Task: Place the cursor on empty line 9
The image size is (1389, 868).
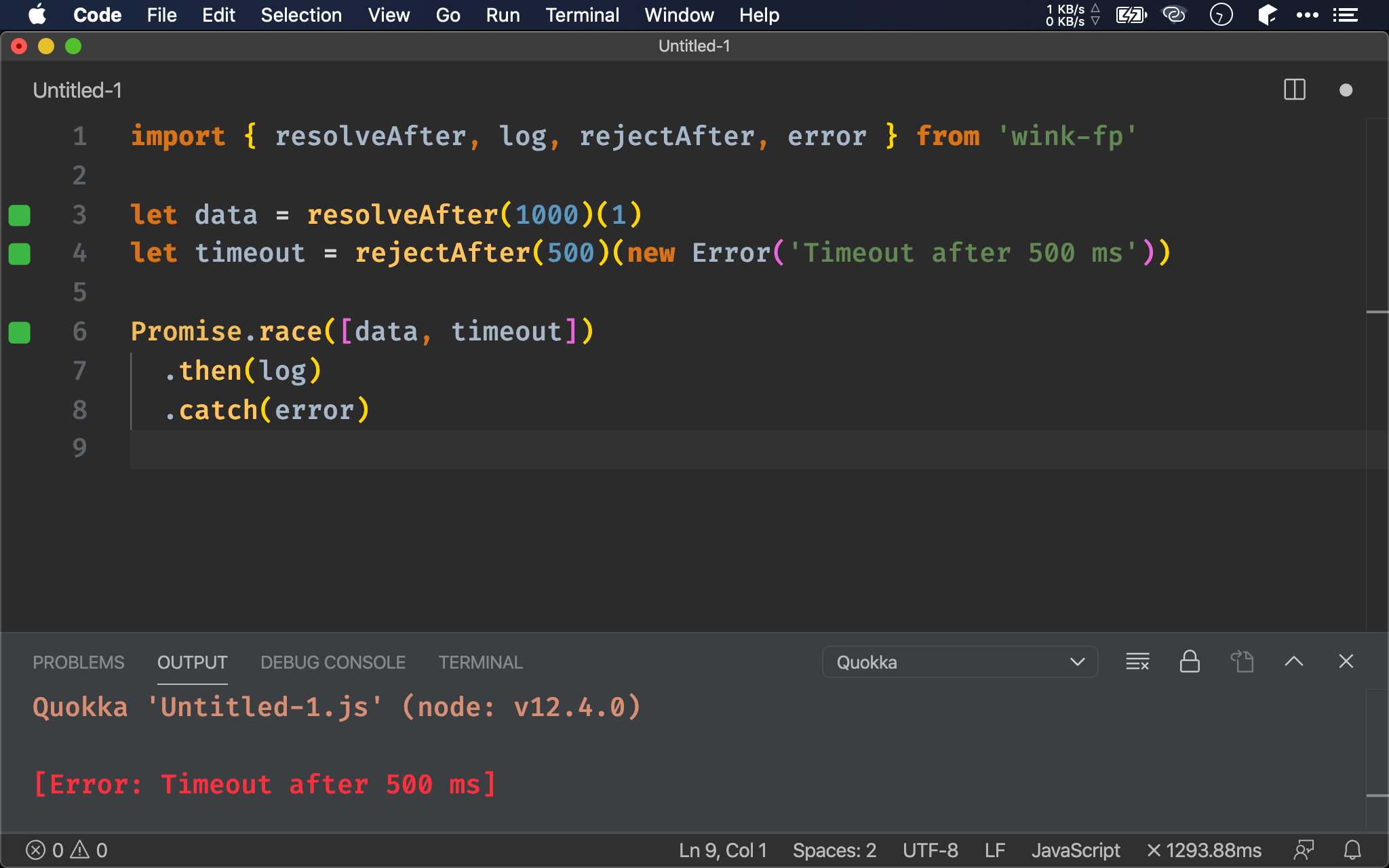Action: point(407,449)
